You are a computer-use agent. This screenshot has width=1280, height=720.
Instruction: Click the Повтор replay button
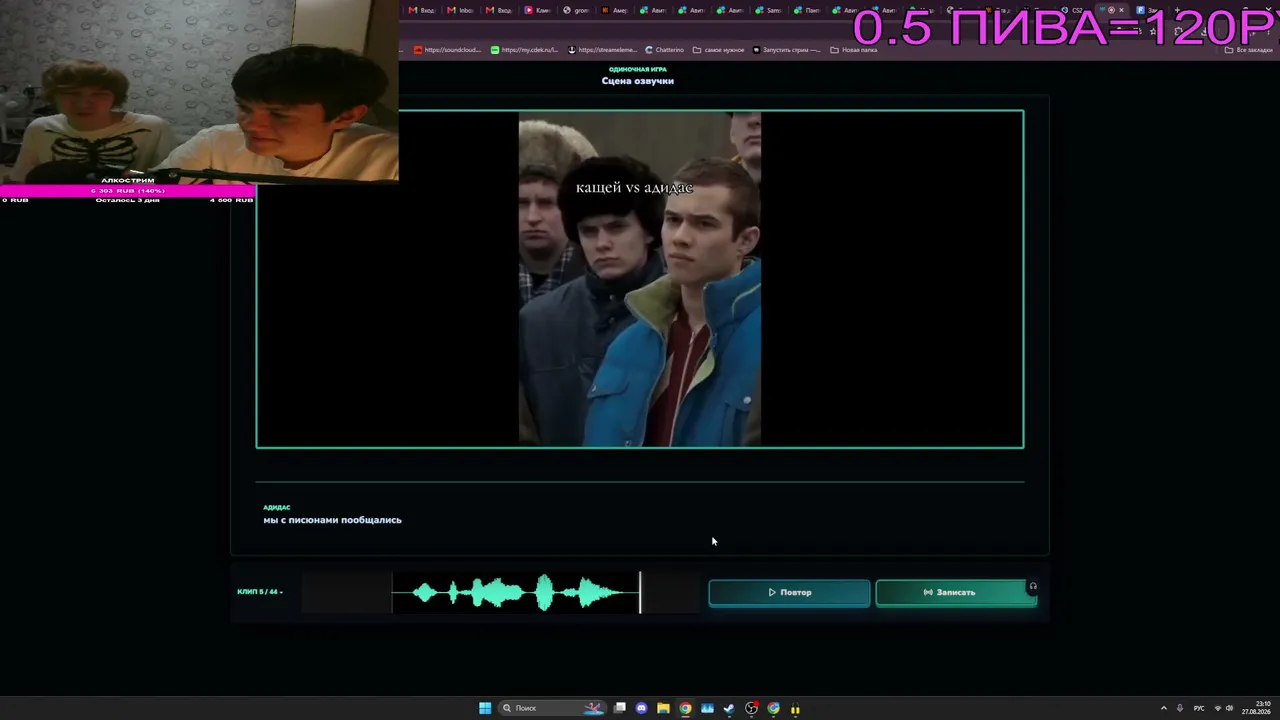click(x=789, y=593)
